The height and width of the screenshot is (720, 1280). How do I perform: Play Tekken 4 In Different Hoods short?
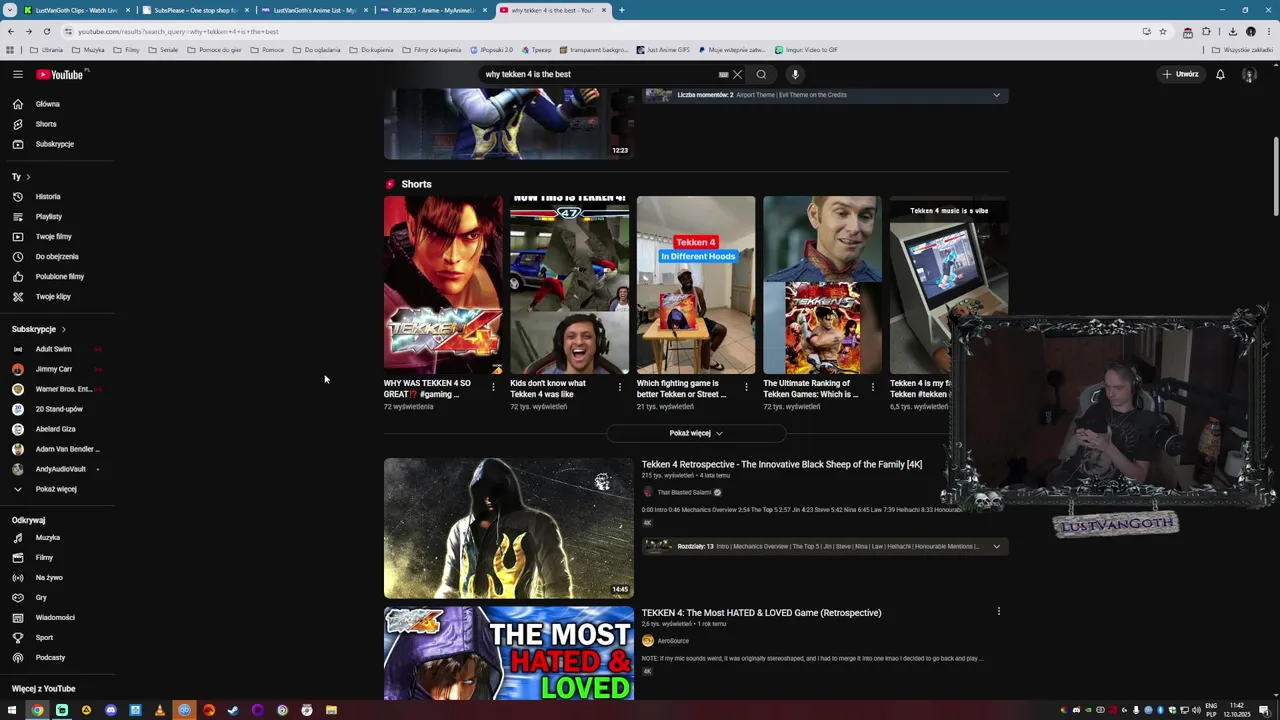point(696,285)
